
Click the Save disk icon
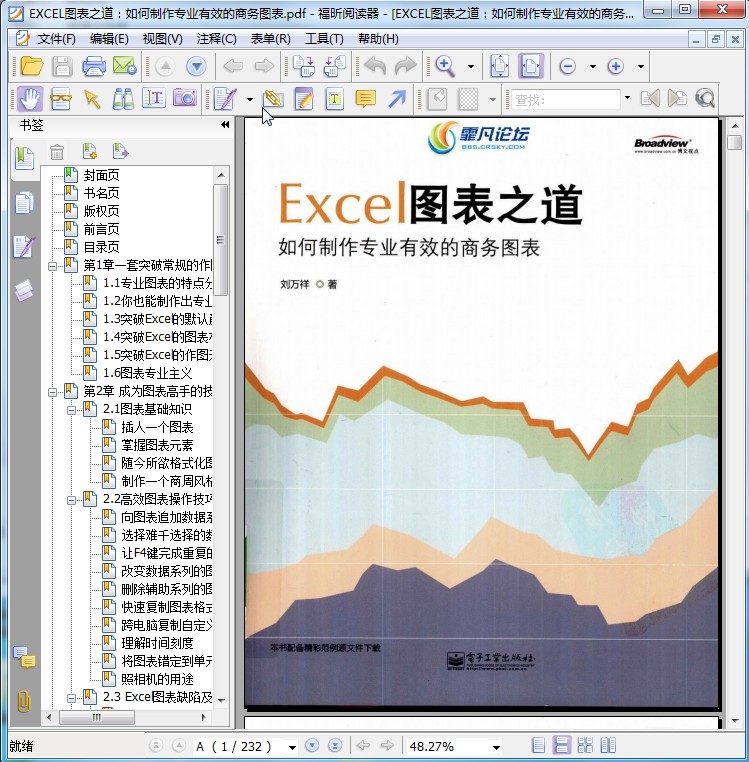62,66
